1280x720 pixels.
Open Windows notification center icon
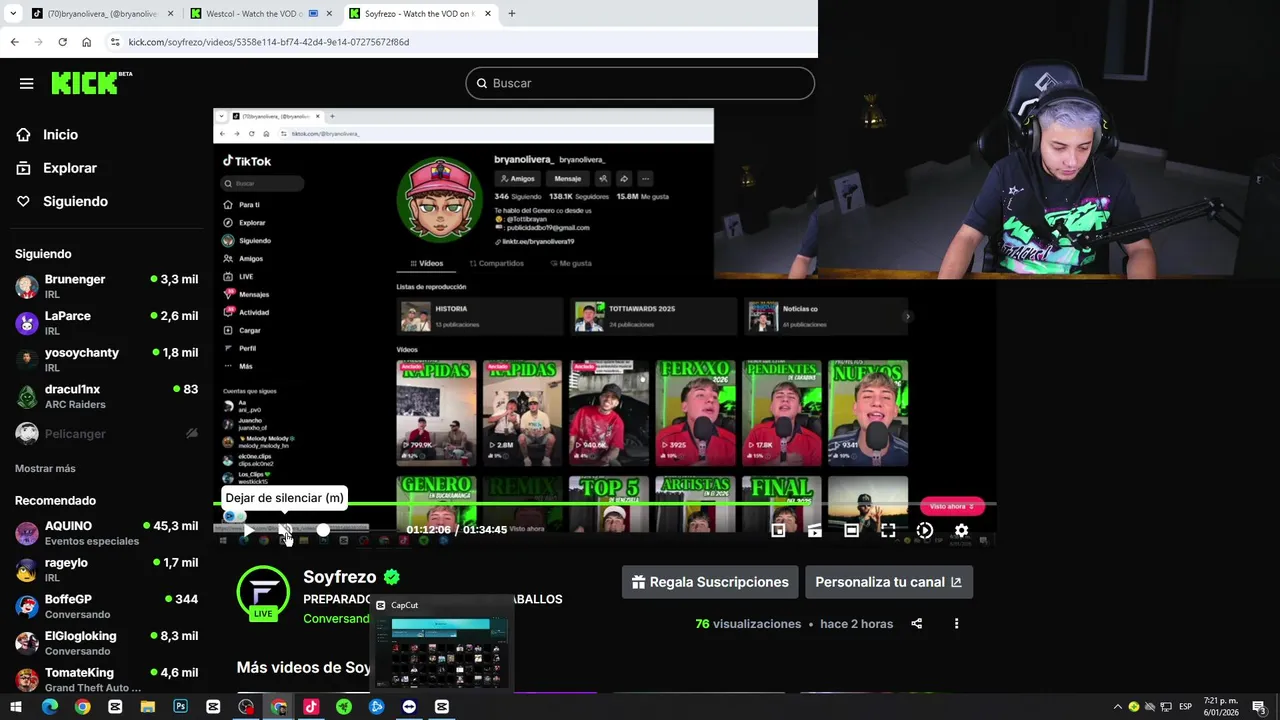[1258, 707]
